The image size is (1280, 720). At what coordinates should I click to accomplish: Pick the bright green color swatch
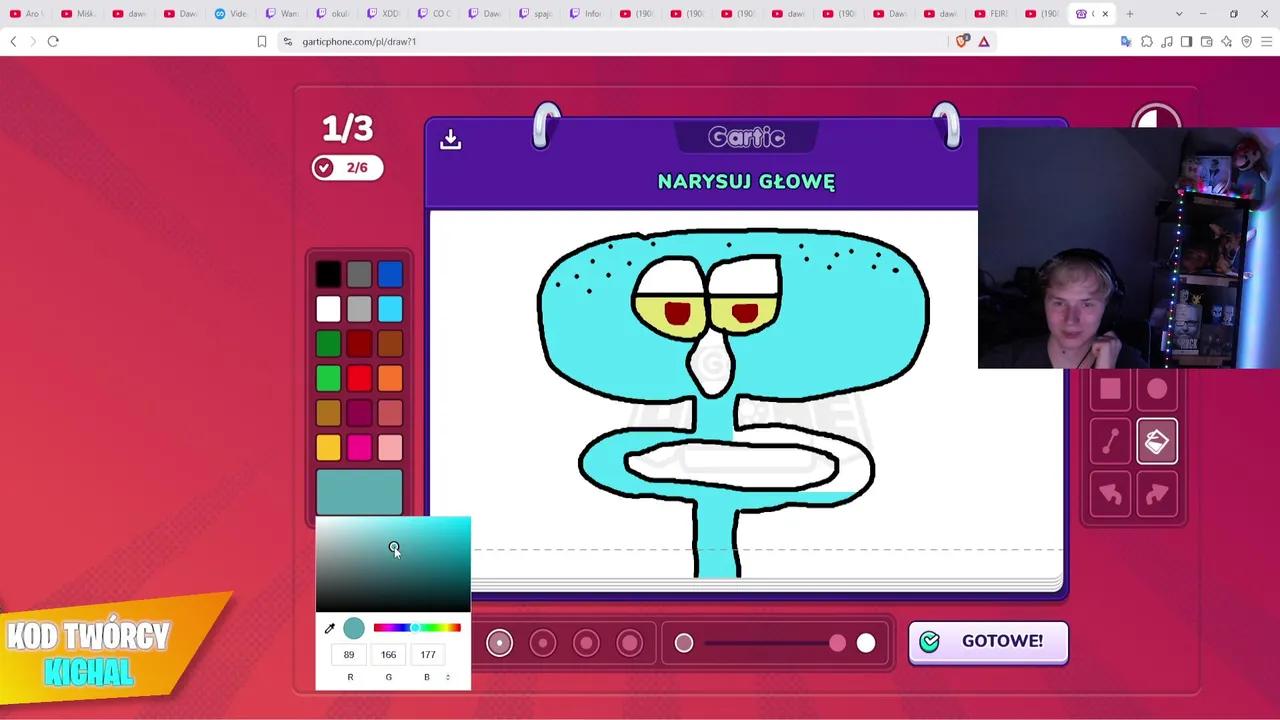point(328,378)
